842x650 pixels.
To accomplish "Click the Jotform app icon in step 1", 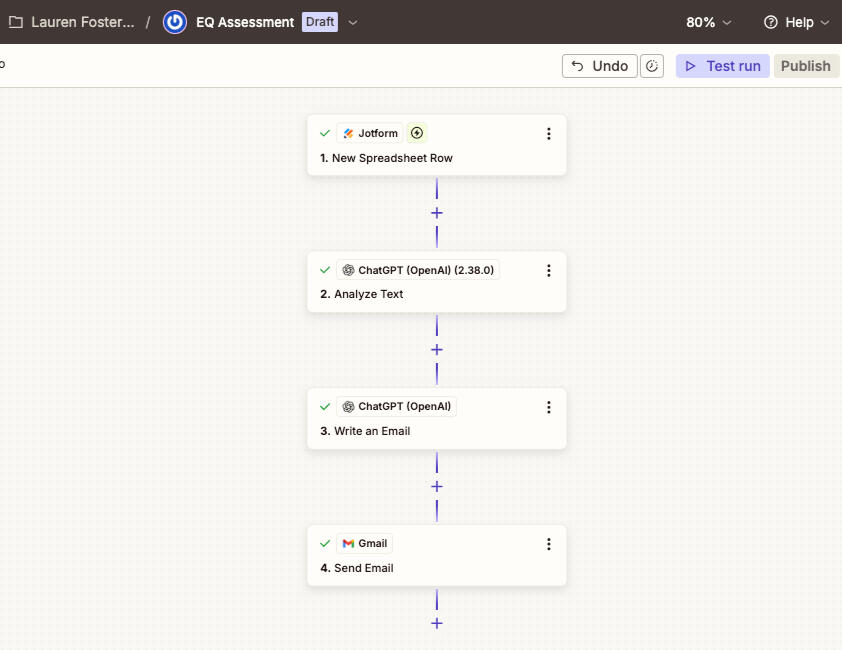I will 348,133.
